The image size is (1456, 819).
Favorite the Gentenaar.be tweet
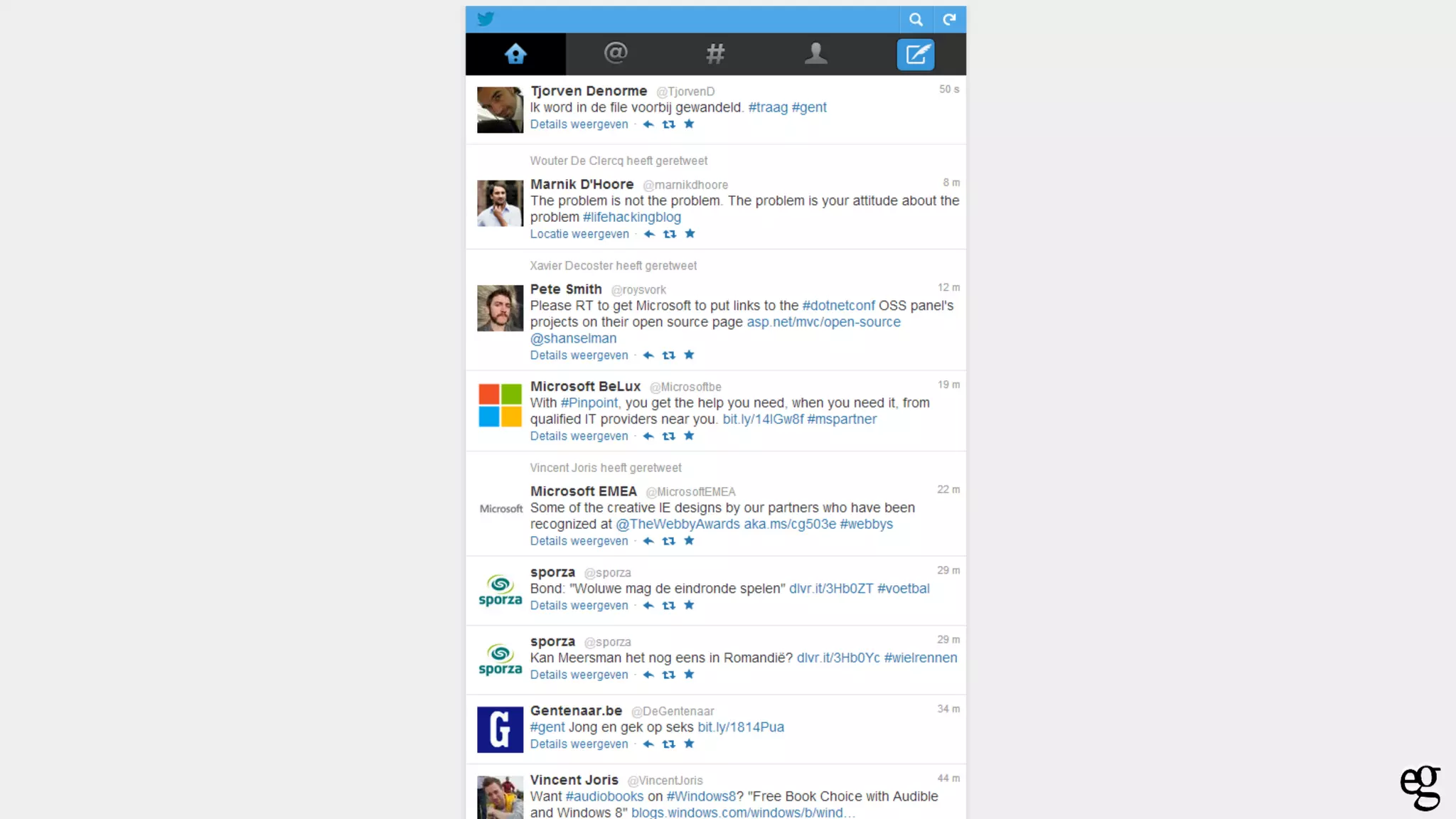[689, 744]
